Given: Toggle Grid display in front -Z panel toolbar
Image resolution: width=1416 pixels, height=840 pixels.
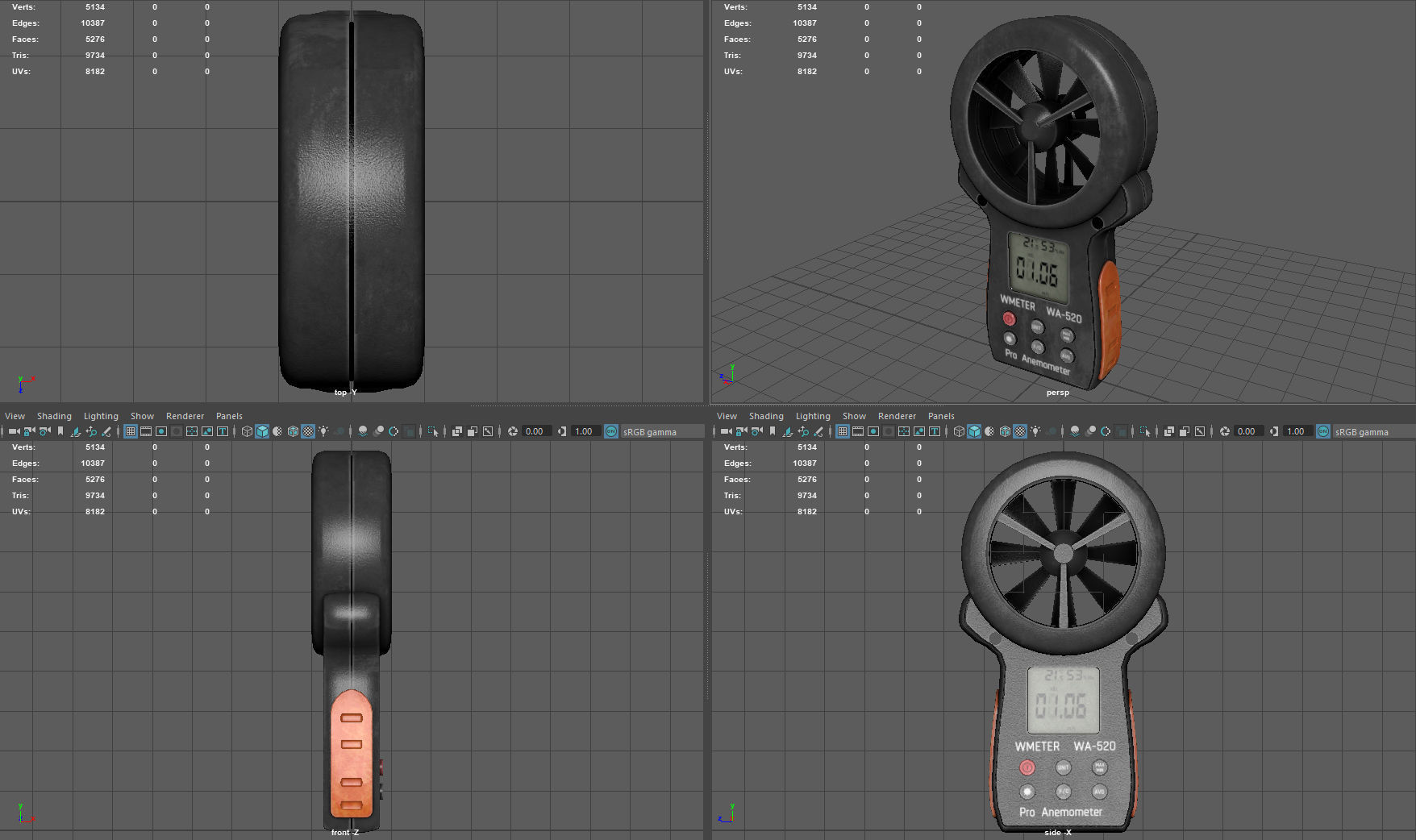Looking at the screenshot, I should click(131, 431).
